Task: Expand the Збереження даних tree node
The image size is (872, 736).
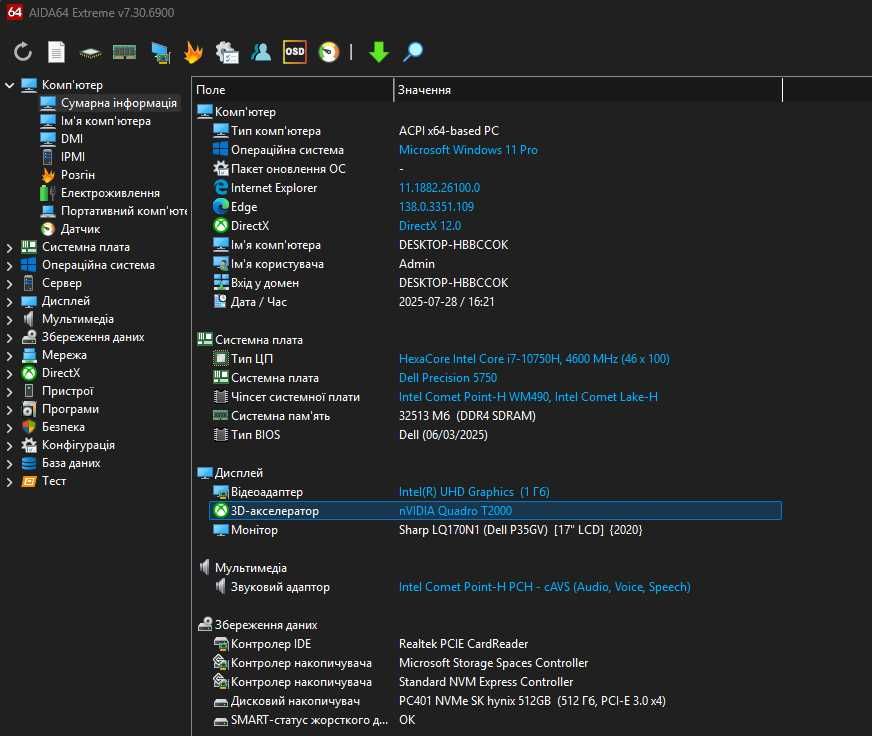Action: [9, 338]
